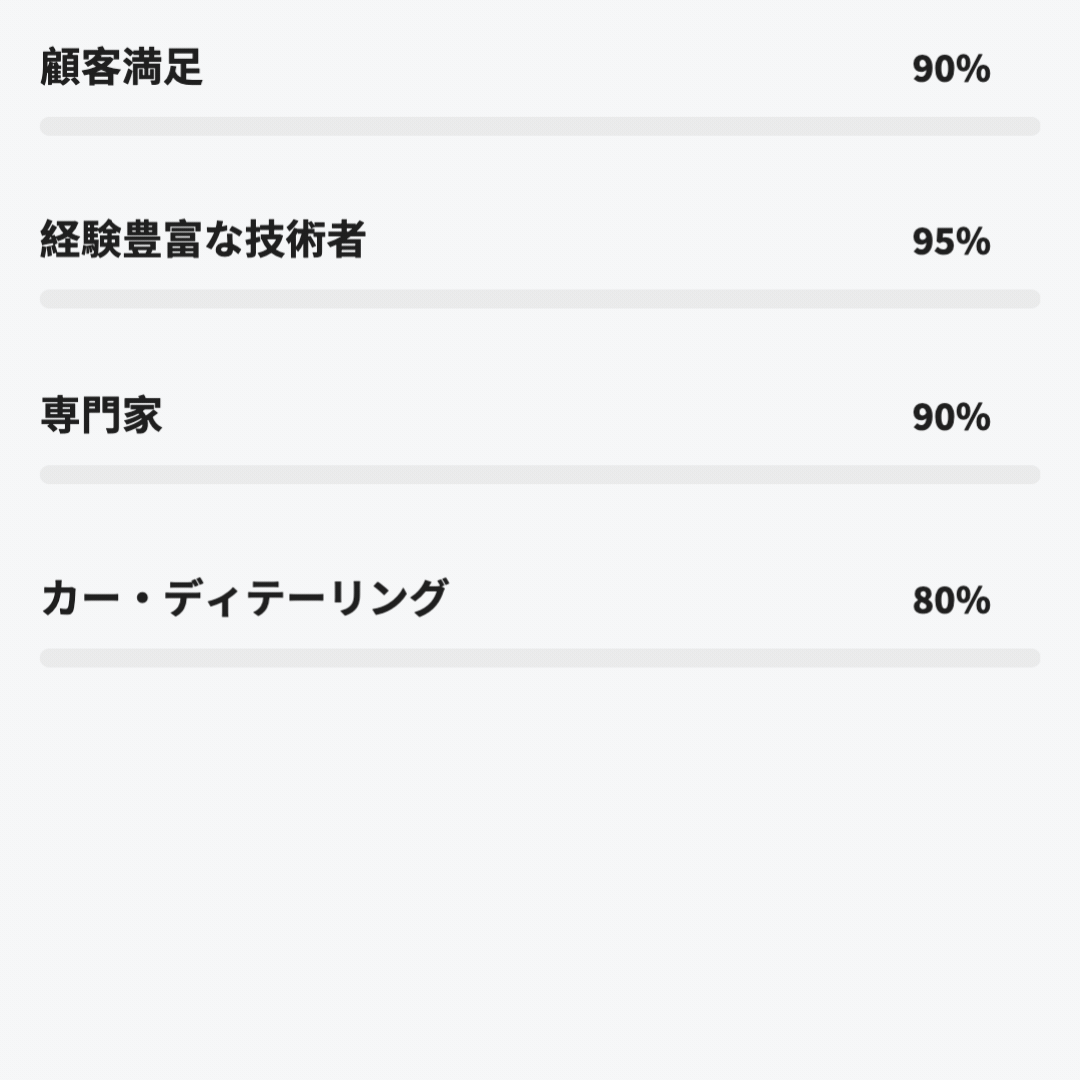Viewport: 1080px width, 1080px height.
Task: Click the 95% percentage value
Action: 950,242
